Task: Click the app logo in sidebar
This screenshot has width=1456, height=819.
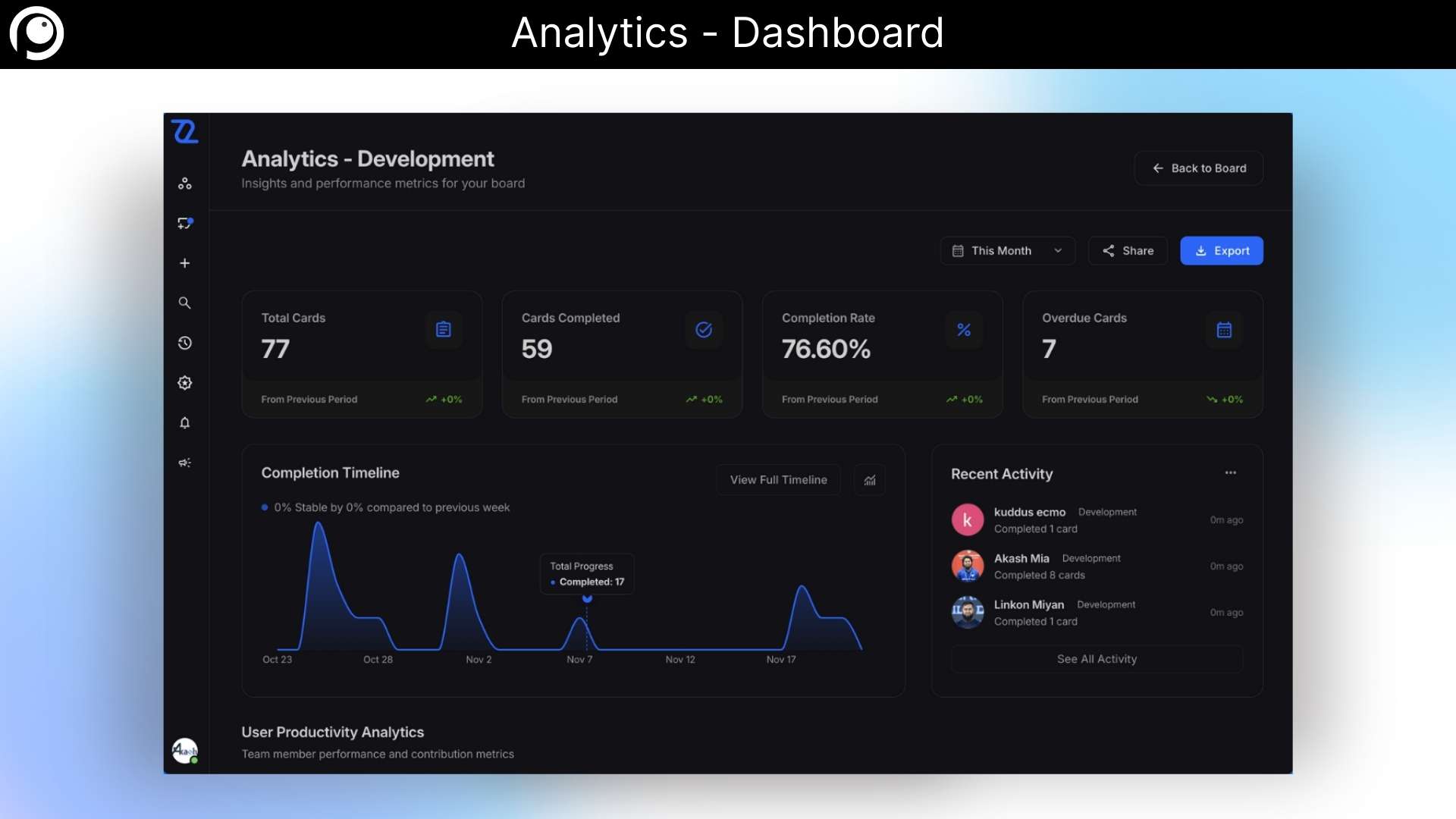Action: (184, 132)
